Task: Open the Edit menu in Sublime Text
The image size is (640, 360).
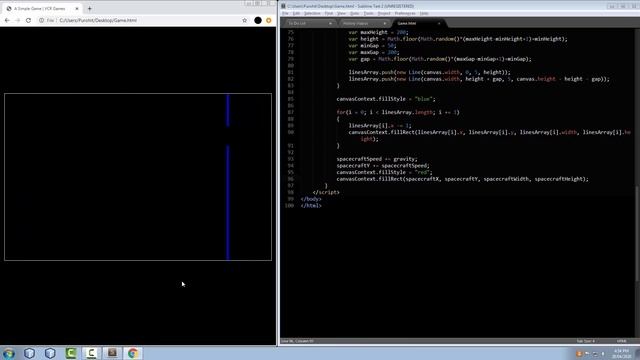Action: click(296, 13)
